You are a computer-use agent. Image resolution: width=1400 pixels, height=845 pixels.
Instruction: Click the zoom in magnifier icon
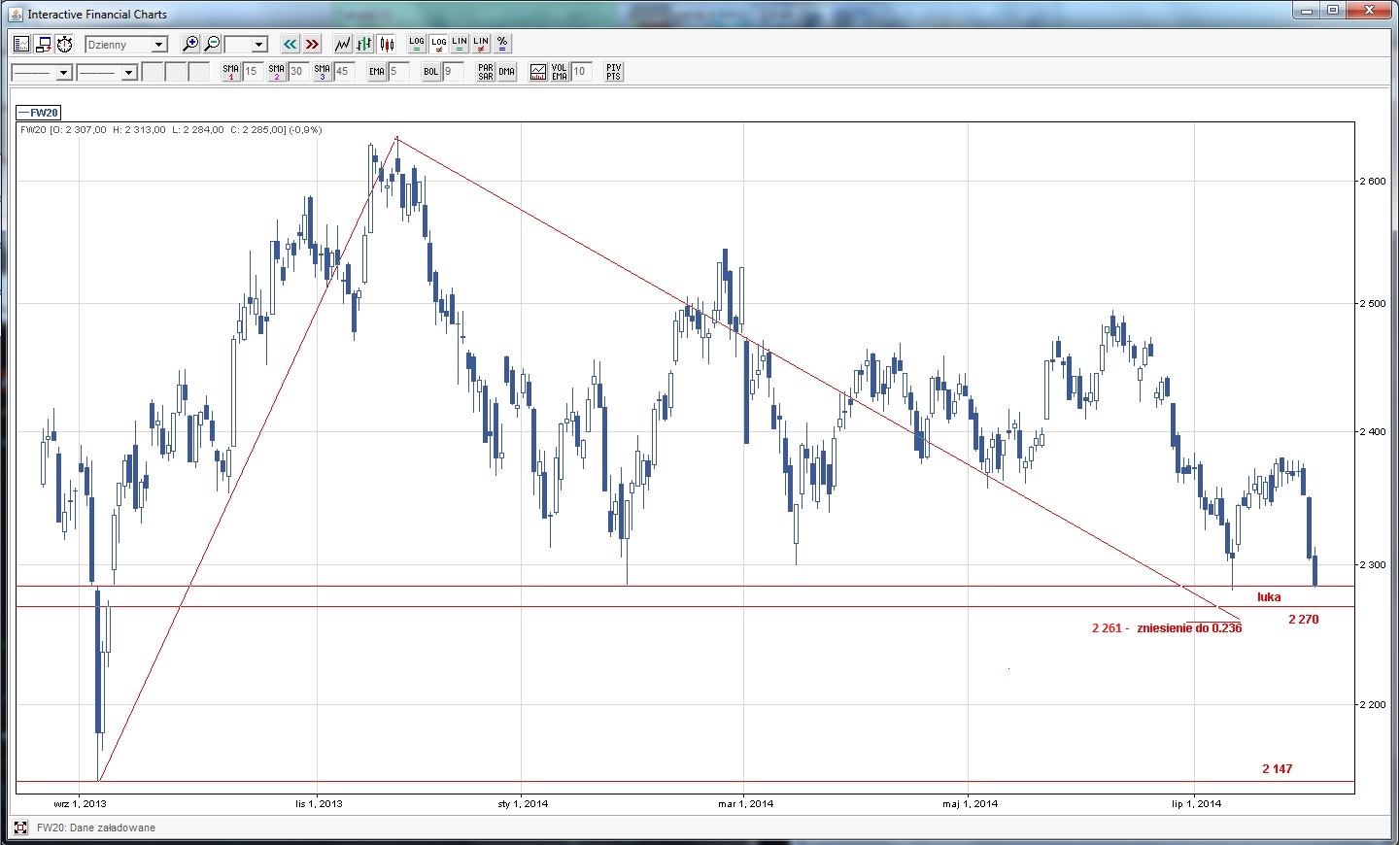190,44
